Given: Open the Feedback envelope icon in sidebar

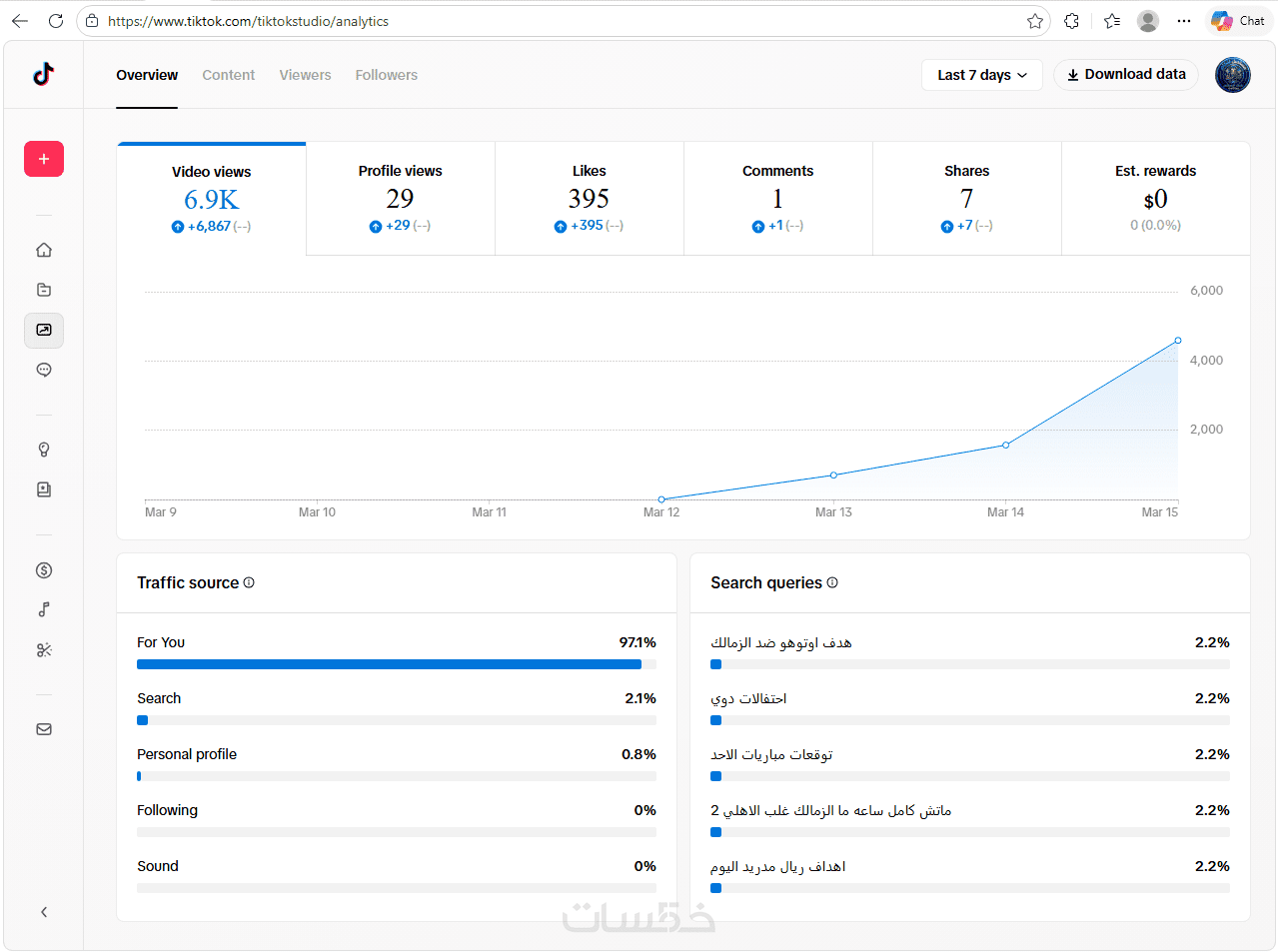Looking at the screenshot, I should click(x=44, y=729).
